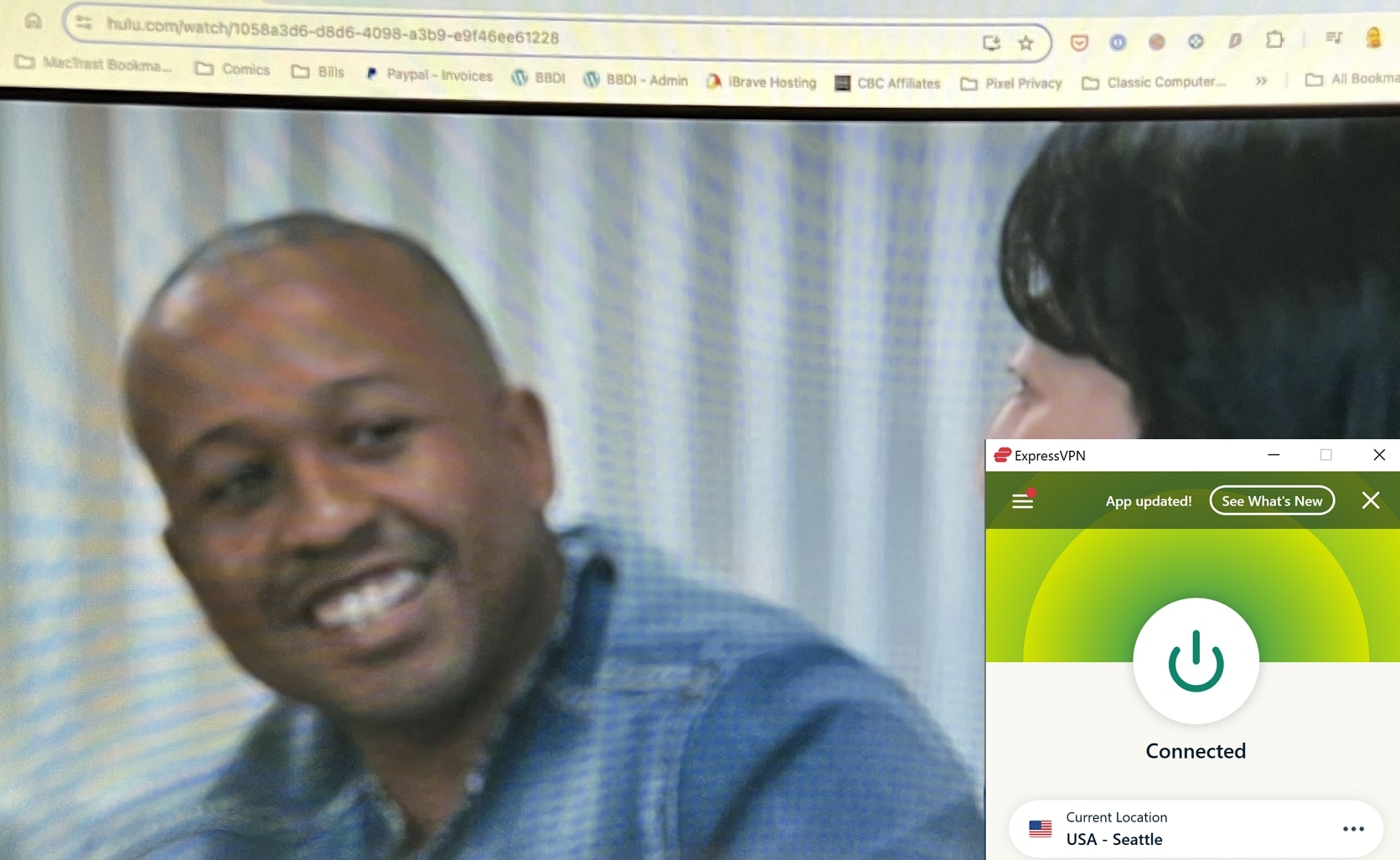Show more bookmarks with the double chevron
Image resolution: width=1400 pixels, height=860 pixels.
(x=1261, y=80)
